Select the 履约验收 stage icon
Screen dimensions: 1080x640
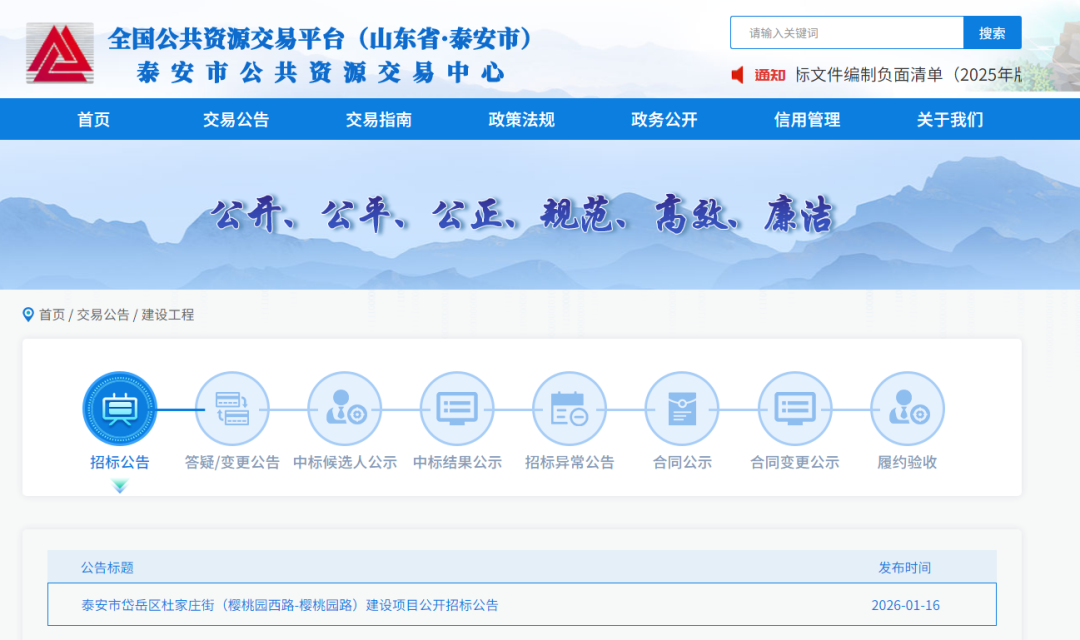[x=907, y=409]
